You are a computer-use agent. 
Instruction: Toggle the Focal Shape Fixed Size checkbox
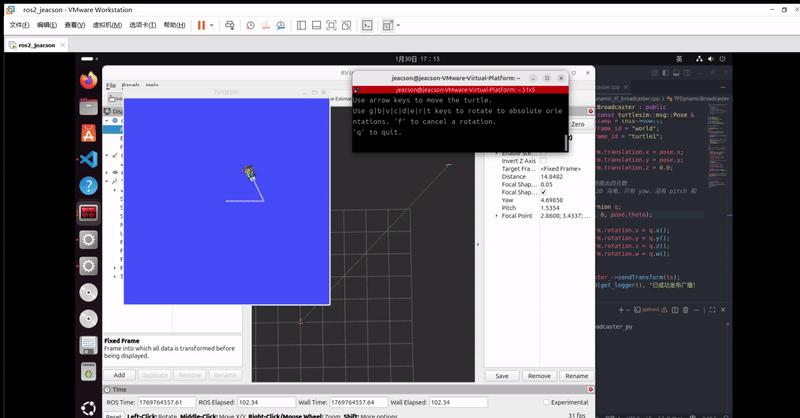544,192
